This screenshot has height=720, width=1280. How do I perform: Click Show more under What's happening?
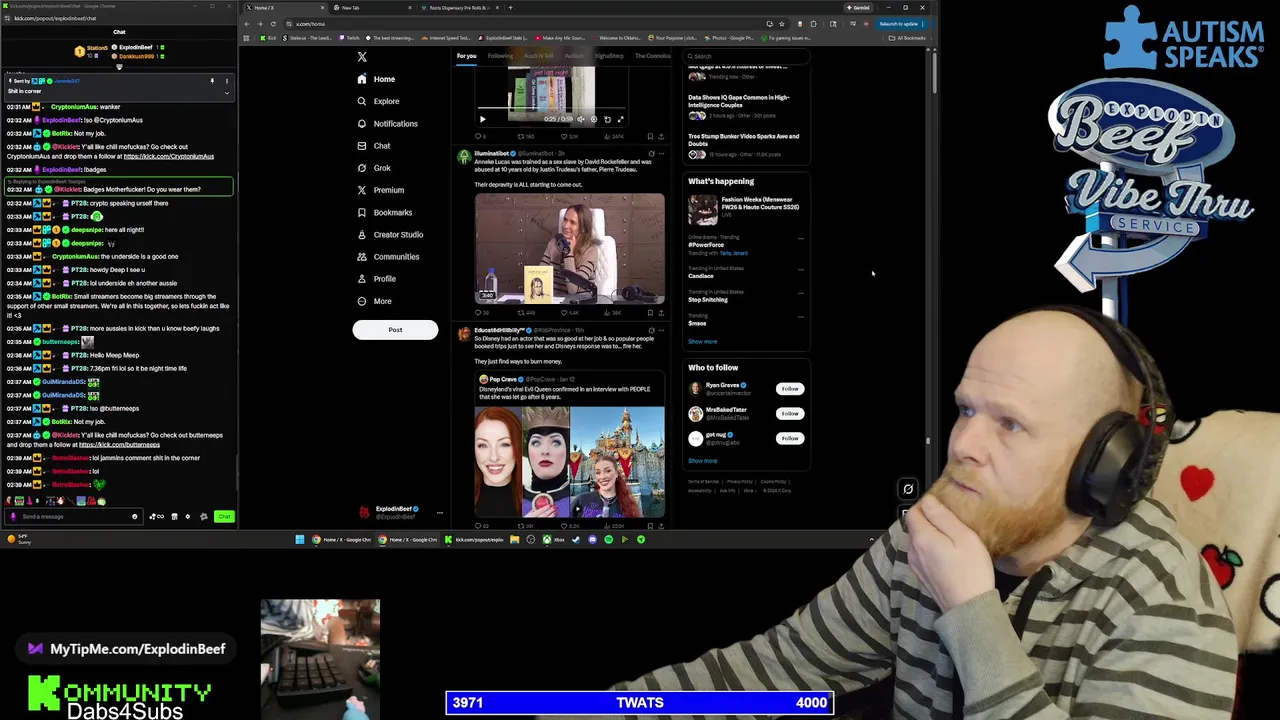(702, 342)
